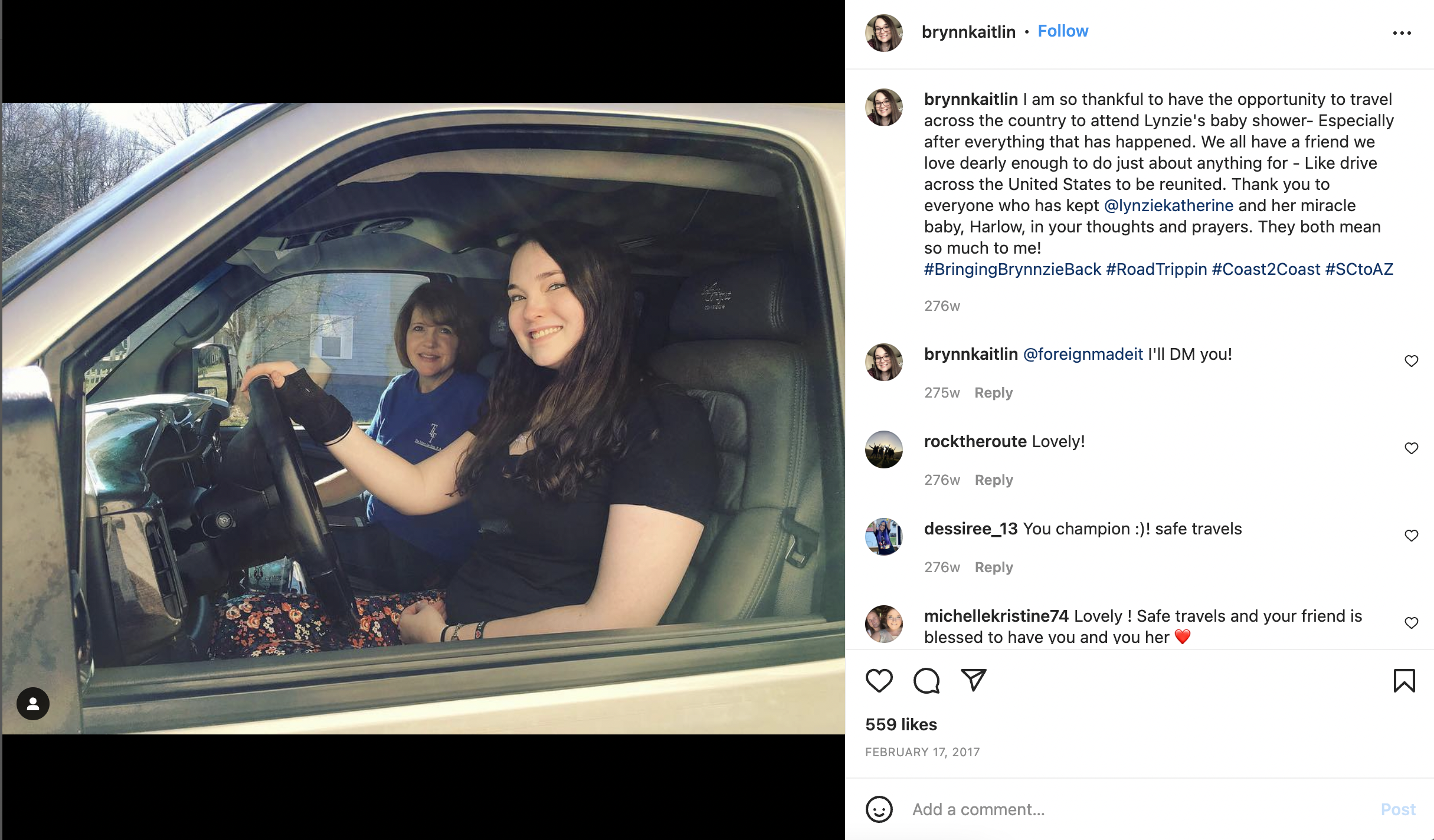Click the Add a comment field
This screenshot has width=1434, height=840.
point(1139,809)
